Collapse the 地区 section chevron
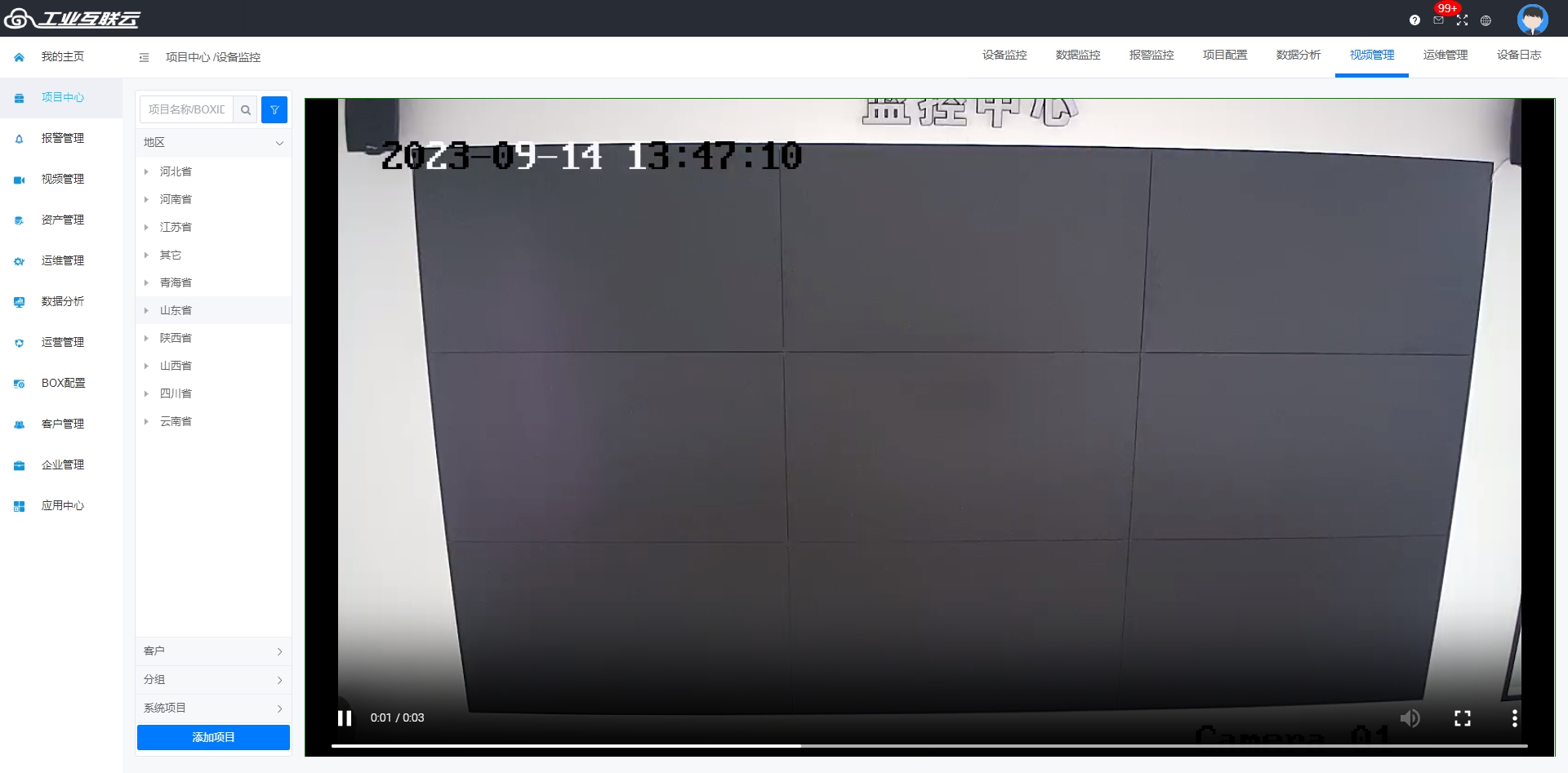1568x773 pixels. [x=279, y=143]
